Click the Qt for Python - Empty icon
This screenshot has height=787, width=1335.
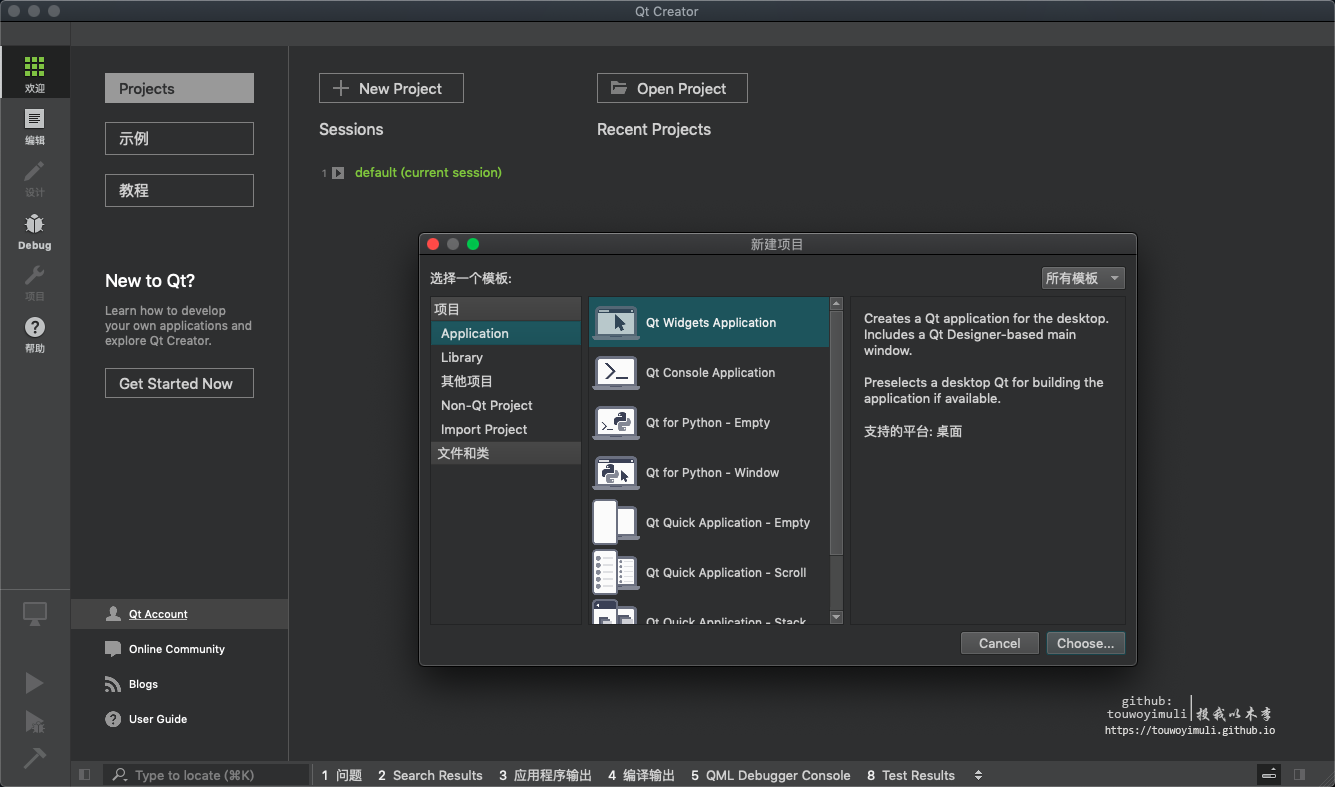click(616, 423)
